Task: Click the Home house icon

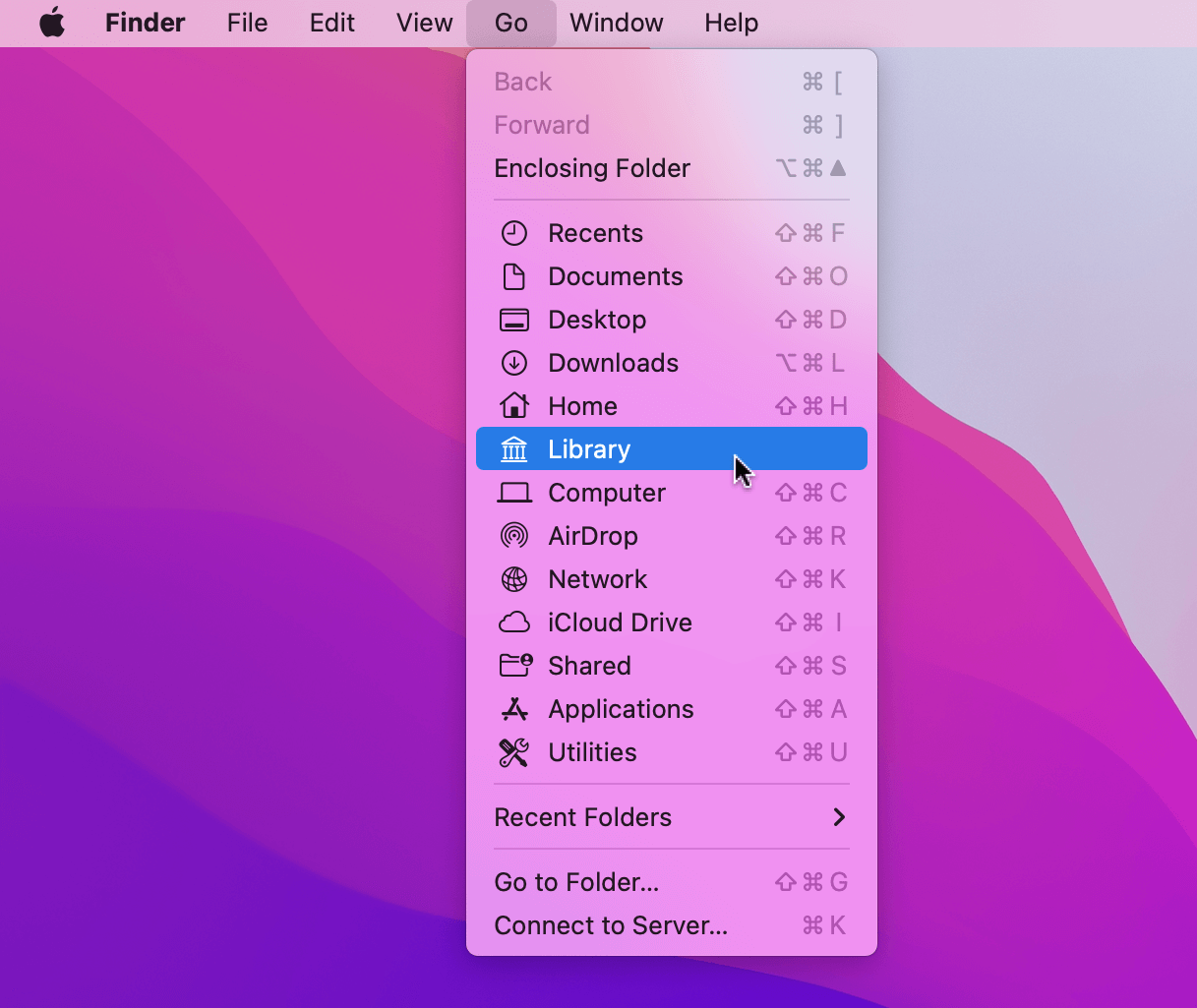Action: (514, 405)
